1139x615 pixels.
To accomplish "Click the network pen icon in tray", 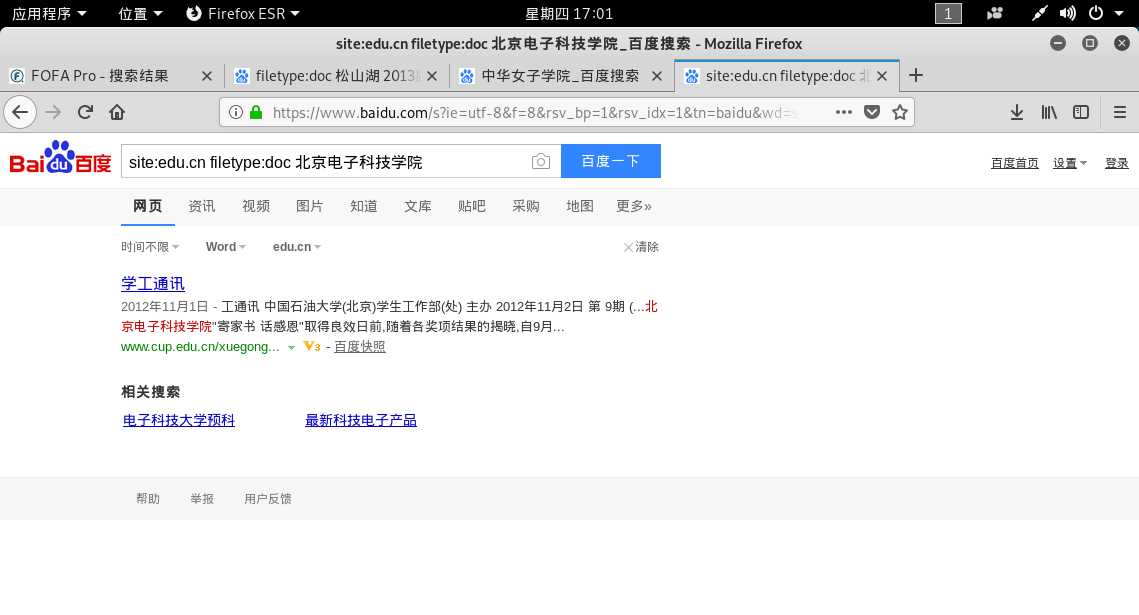I will click(1039, 13).
